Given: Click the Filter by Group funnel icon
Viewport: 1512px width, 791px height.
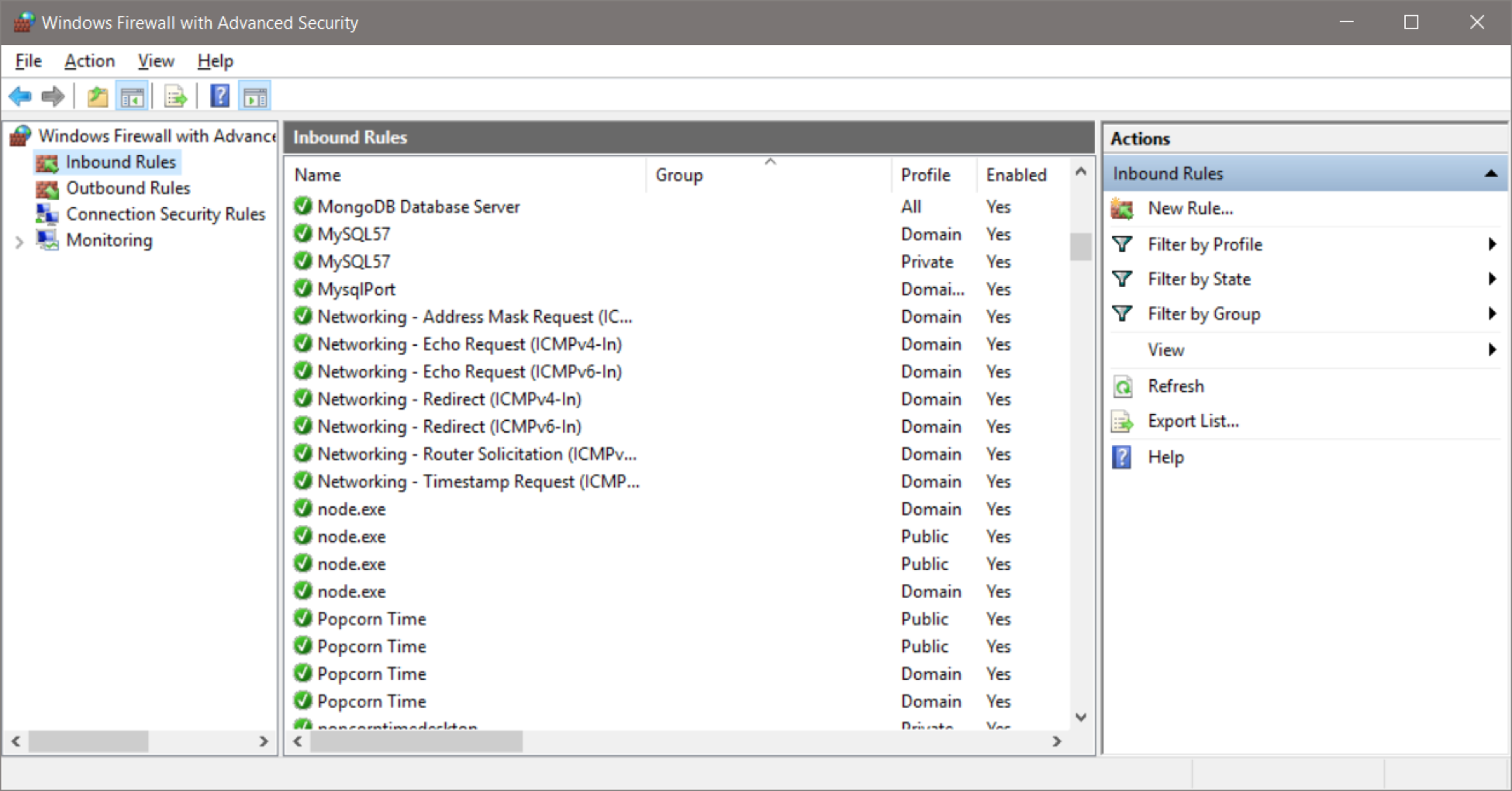Looking at the screenshot, I should pyautogui.click(x=1122, y=314).
